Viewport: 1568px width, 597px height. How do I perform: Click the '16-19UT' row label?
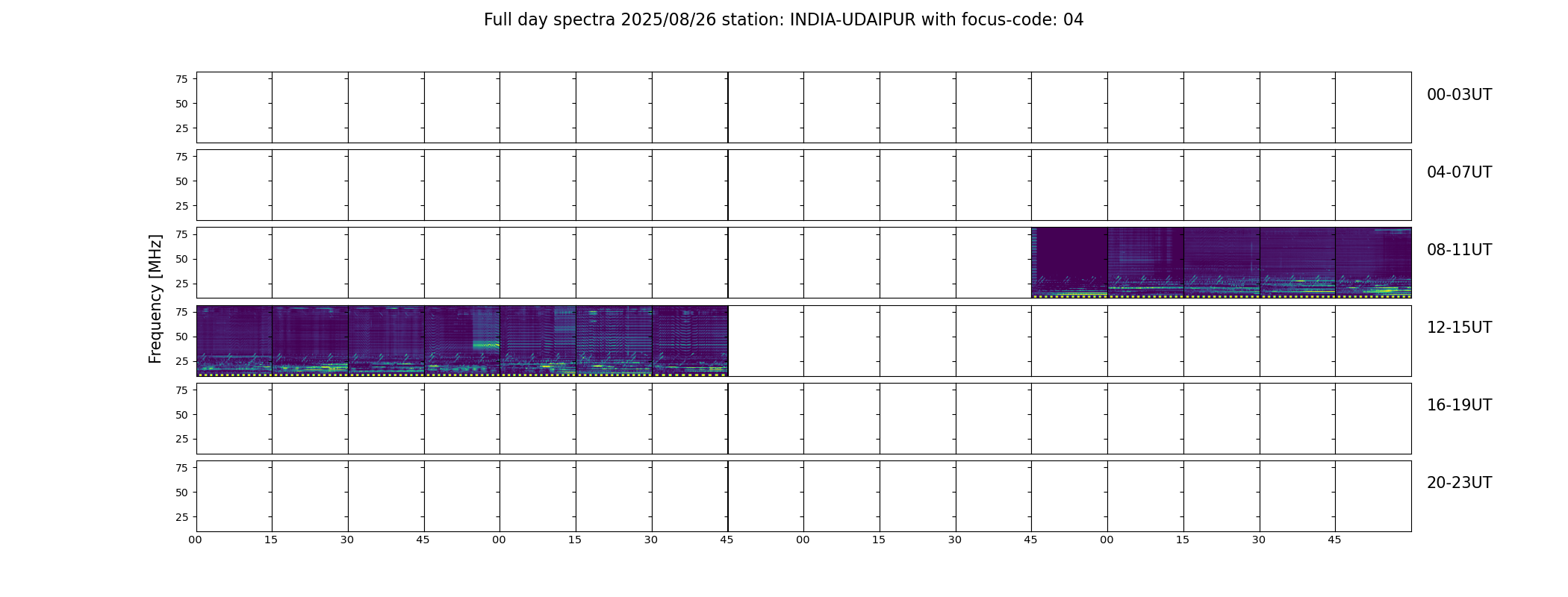tap(1459, 405)
